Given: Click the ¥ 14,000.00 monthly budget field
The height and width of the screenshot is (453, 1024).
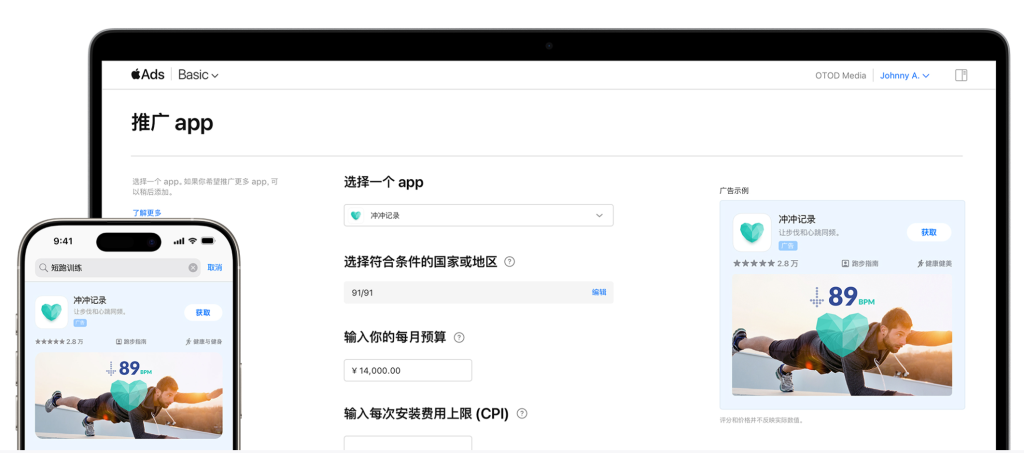Looking at the screenshot, I should (x=408, y=370).
